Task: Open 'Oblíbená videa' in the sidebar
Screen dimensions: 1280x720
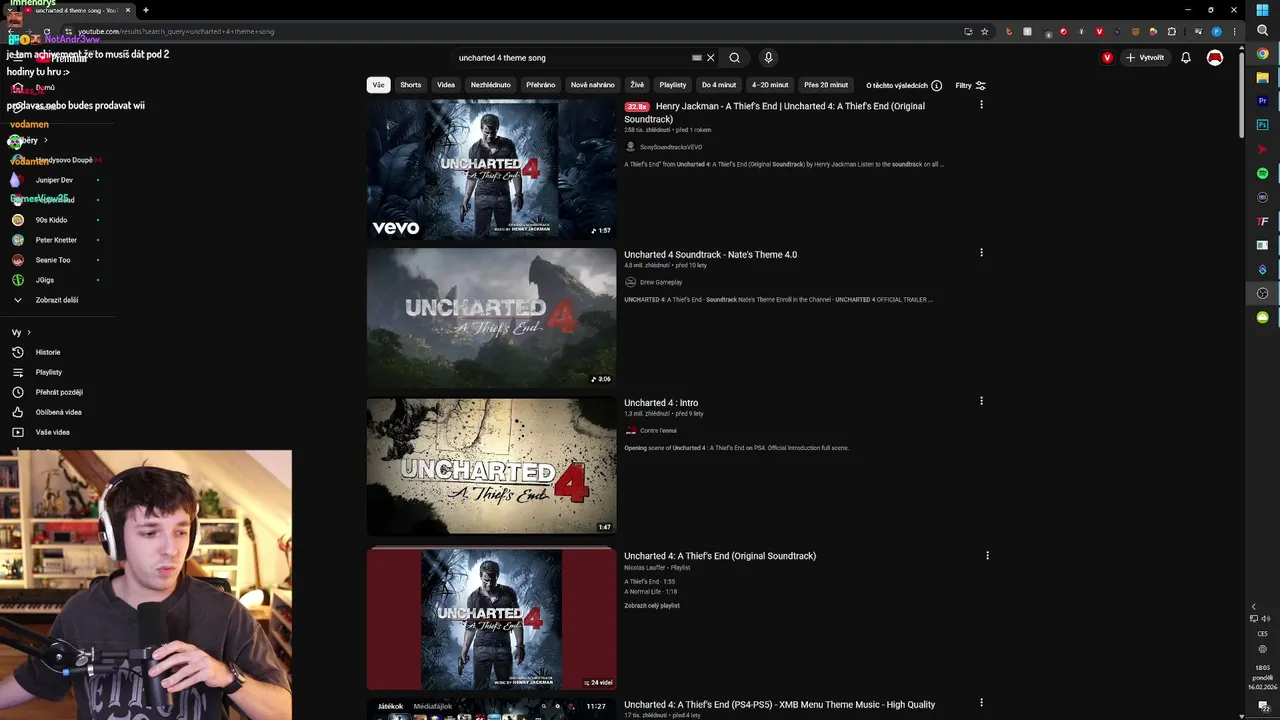Action: click(x=58, y=412)
